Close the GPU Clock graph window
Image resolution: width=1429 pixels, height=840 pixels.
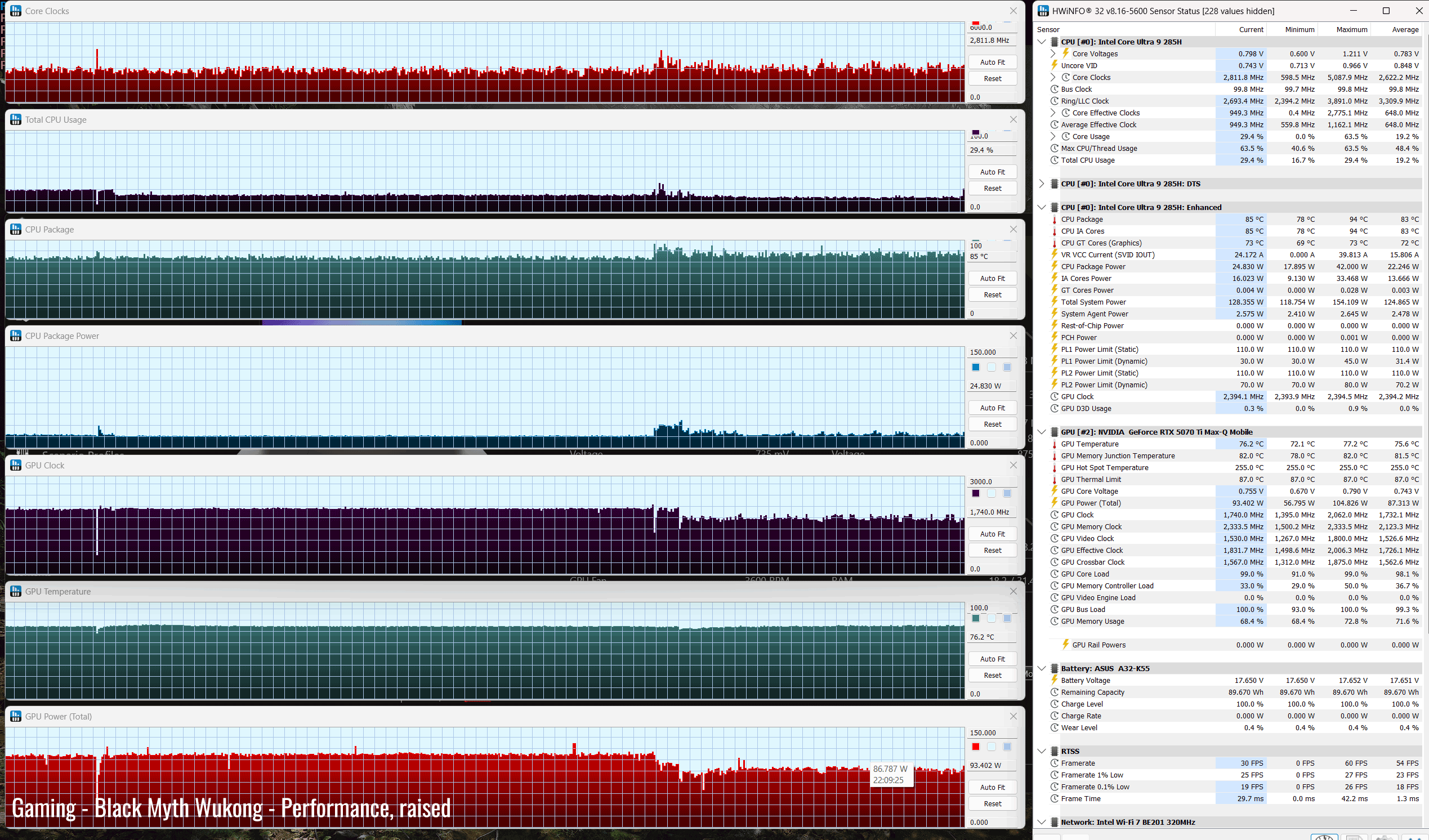pyautogui.click(x=1013, y=465)
